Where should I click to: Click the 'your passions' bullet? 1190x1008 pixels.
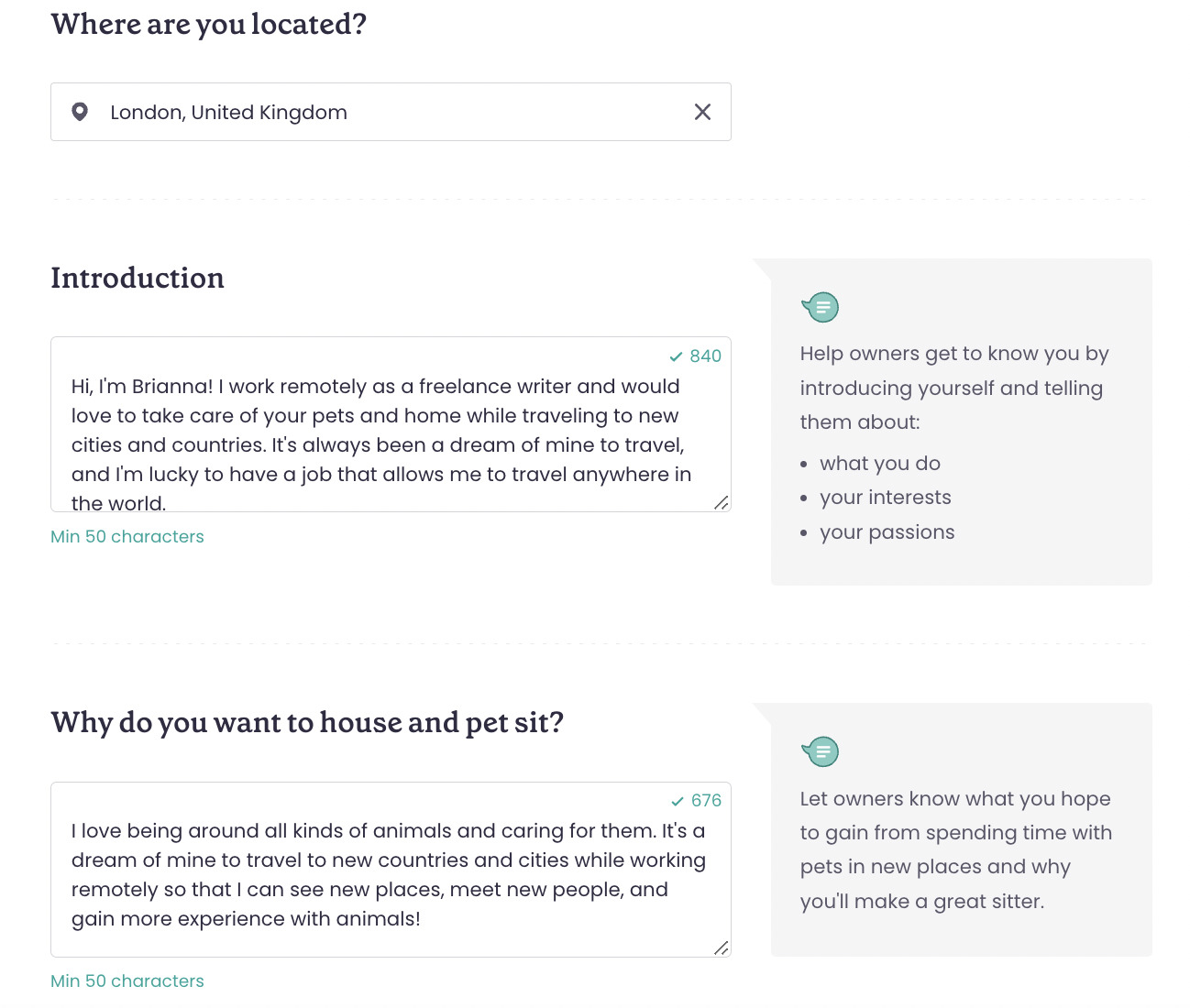click(887, 532)
